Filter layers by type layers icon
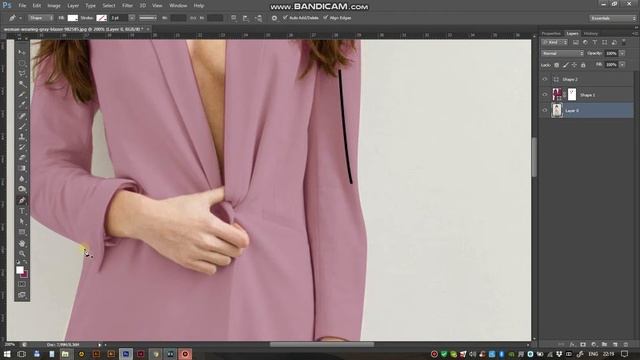Screen dimensions: 640x360 (x=595, y=42)
